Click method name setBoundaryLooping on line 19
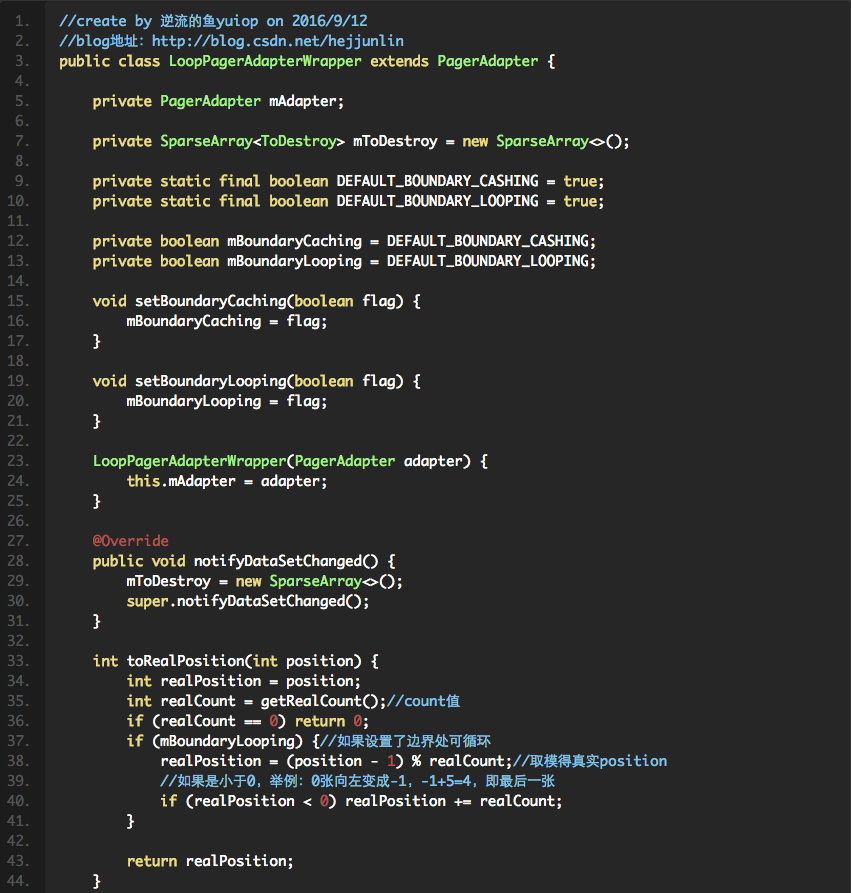Viewport: 851px width, 893px height. [x=211, y=381]
